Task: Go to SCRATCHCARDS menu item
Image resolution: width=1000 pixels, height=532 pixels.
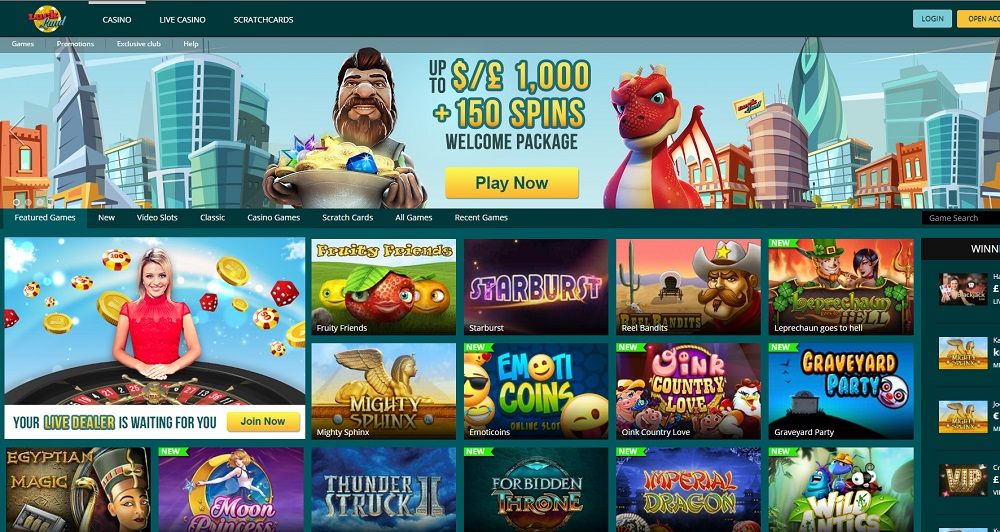Action: point(263,20)
